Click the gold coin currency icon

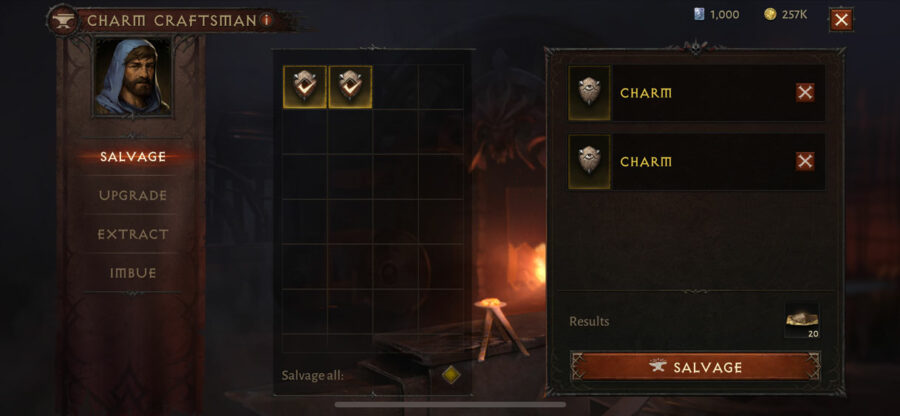click(x=770, y=15)
